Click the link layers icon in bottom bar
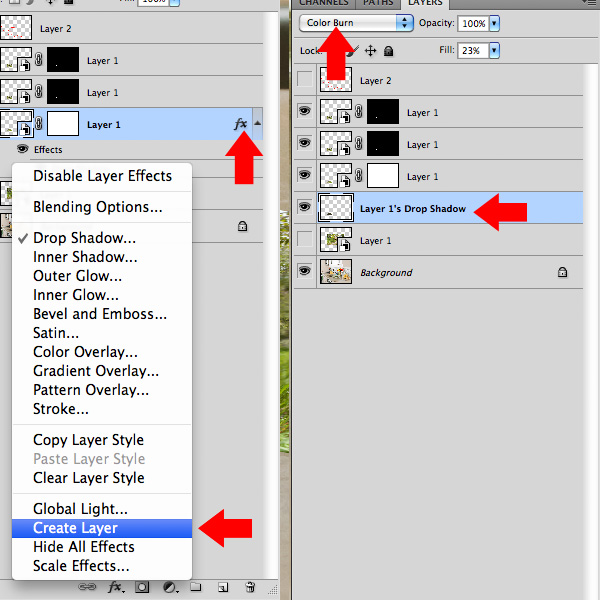The height and width of the screenshot is (600, 600). pos(87,587)
